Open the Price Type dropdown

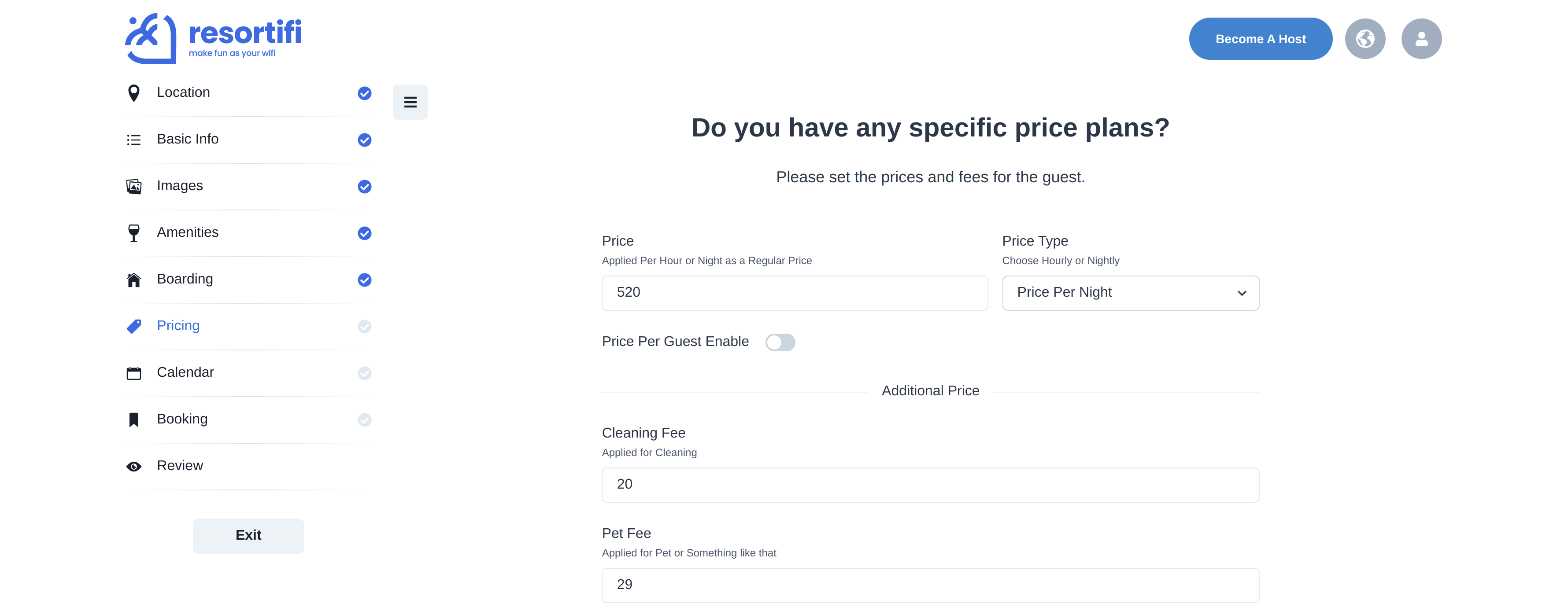point(1130,293)
